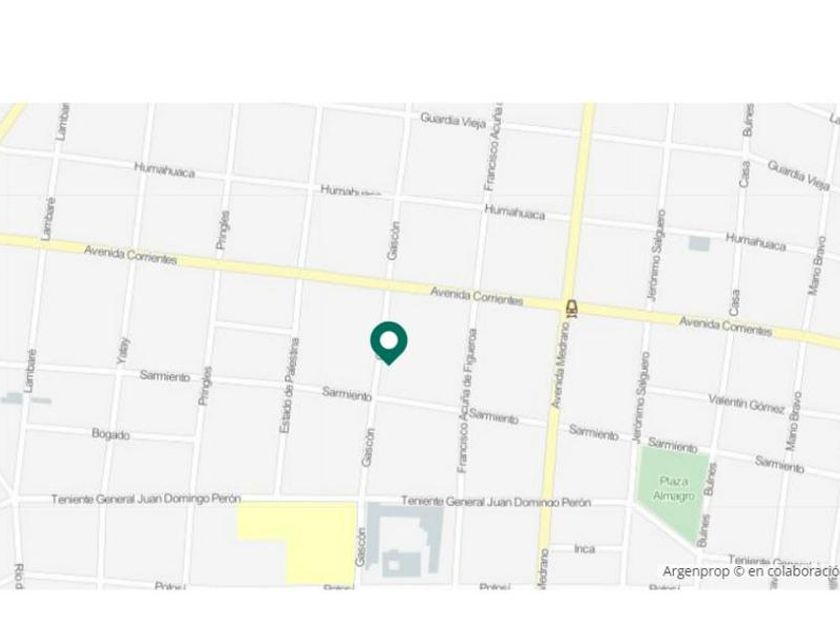This screenshot has width=840, height=630.
Task: Select the Valentín Gómez street label
Action: tap(747, 403)
